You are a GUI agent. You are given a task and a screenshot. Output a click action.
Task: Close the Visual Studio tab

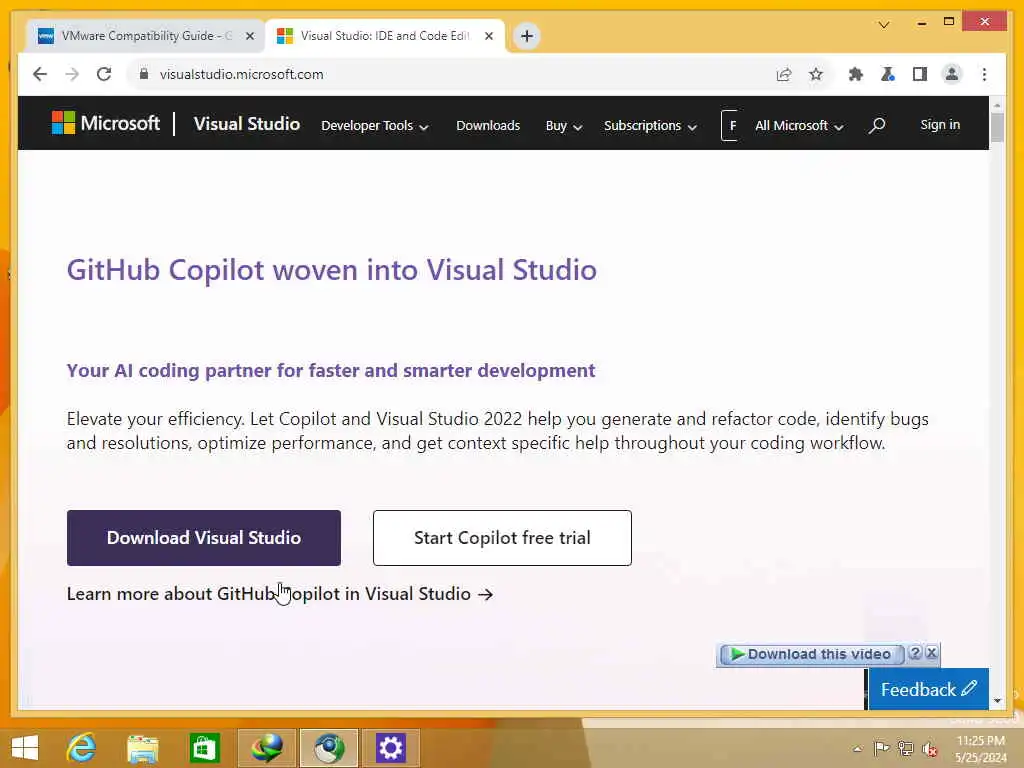[x=488, y=36]
